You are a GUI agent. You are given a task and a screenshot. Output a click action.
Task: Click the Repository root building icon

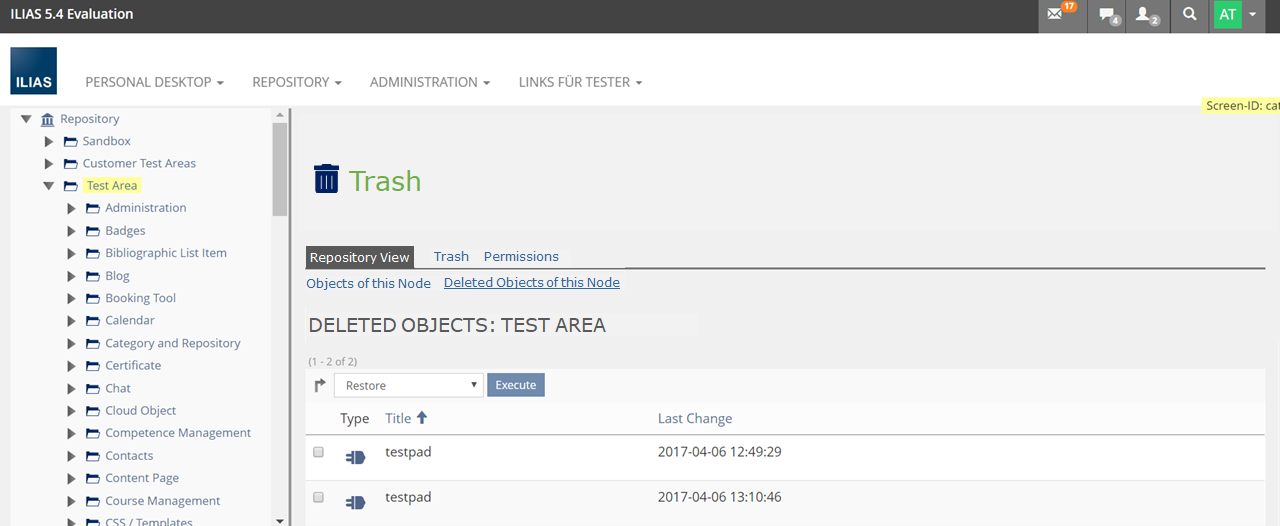coord(48,119)
